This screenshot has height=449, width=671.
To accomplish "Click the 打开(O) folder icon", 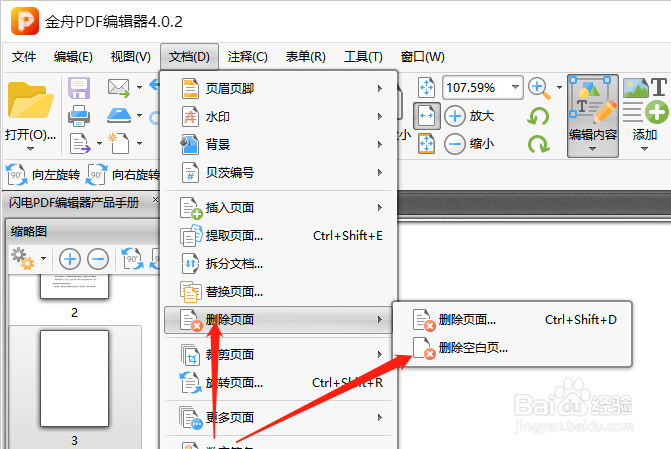I will point(30,100).
